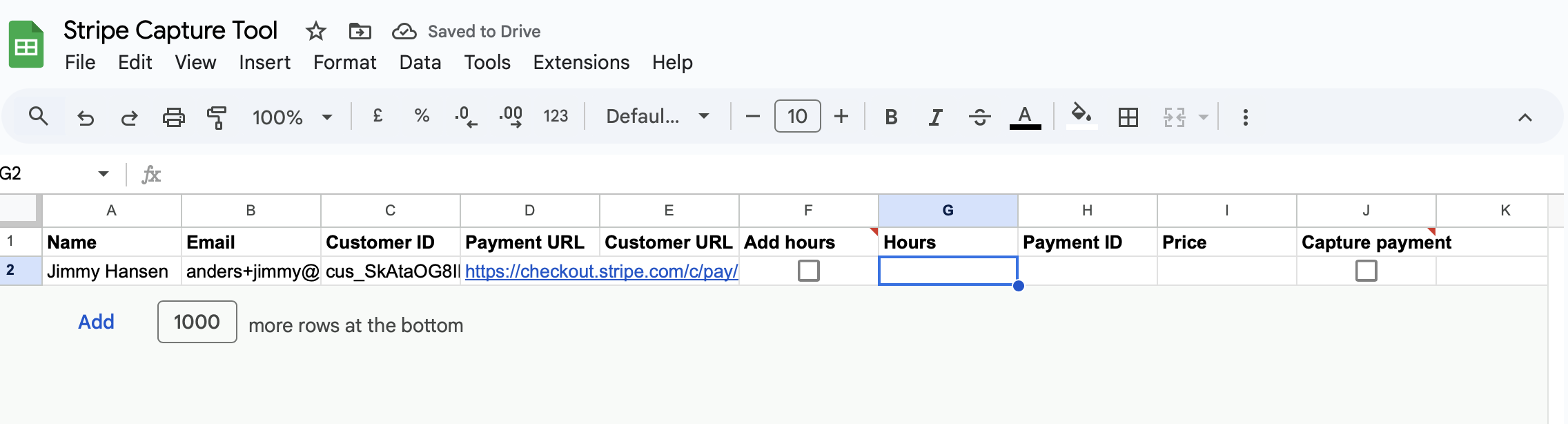Image resolution: width=1568 pixels, height=424 pixels.
Task: Click the print icon
Action: coord(173,117)
